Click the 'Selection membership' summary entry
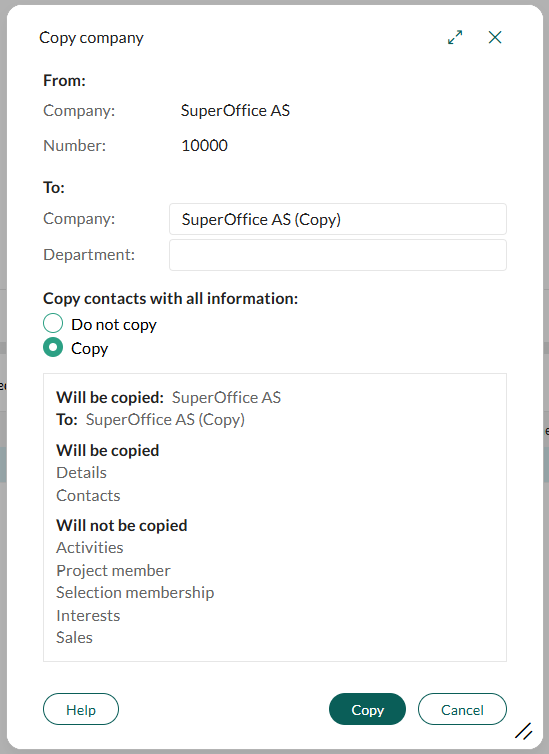The width and height of the screenshot is (549, 754). point(135,593)
